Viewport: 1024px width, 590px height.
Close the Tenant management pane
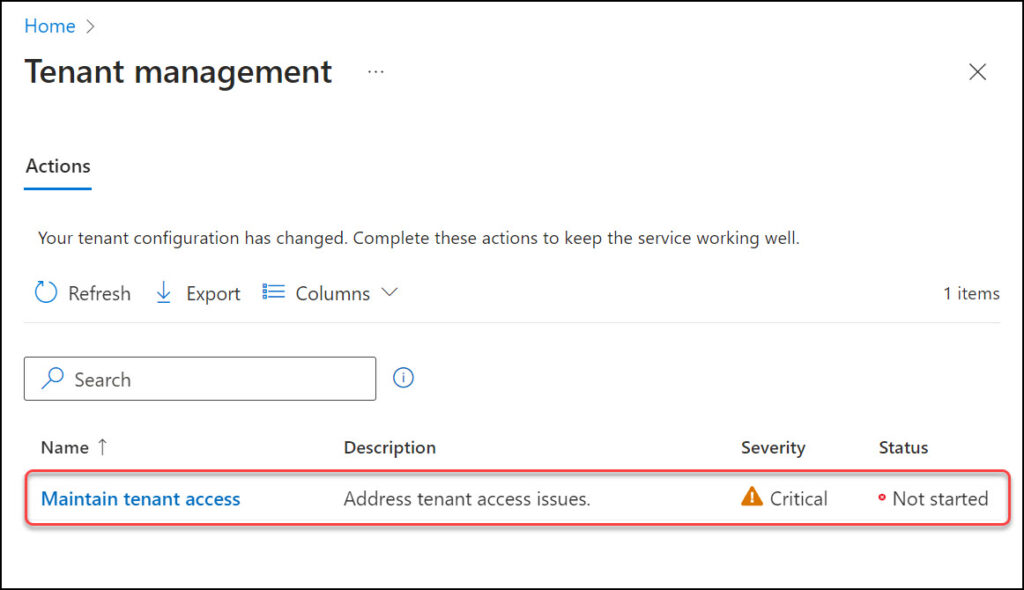(x=977, y=72)
